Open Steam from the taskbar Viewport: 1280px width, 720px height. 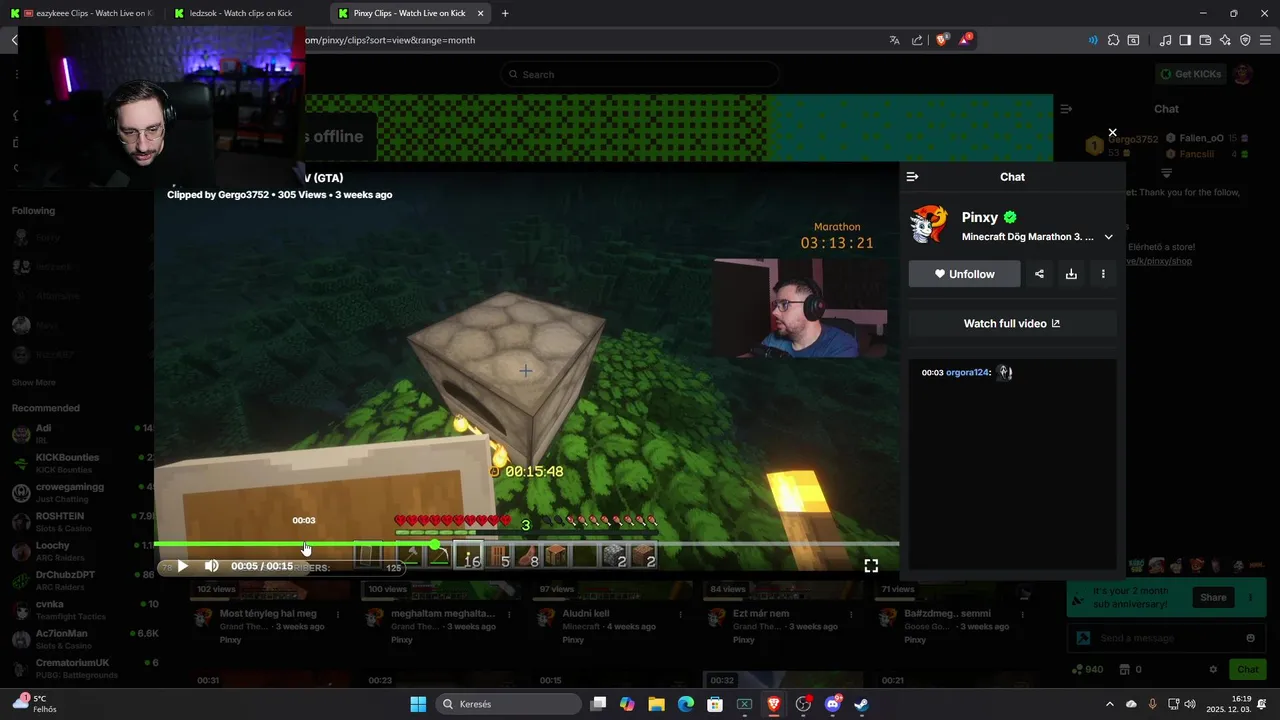tap(861, 704)
